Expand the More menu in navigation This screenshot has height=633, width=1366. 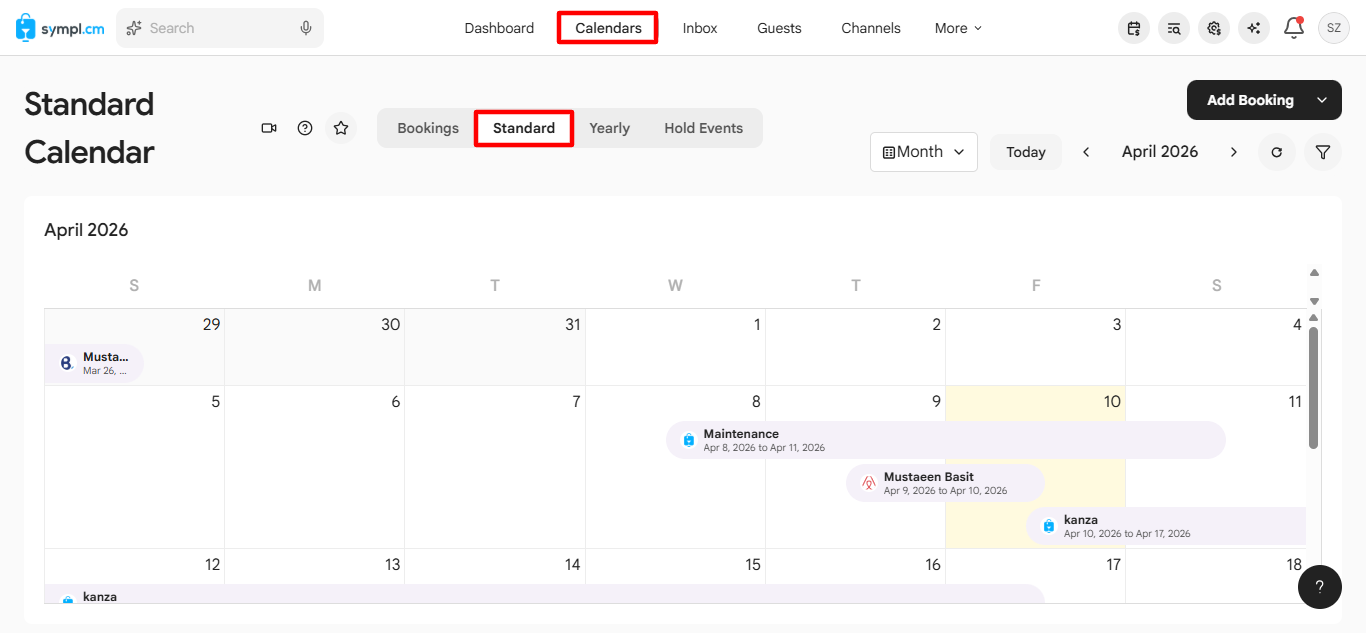click(x=958, y=28)
